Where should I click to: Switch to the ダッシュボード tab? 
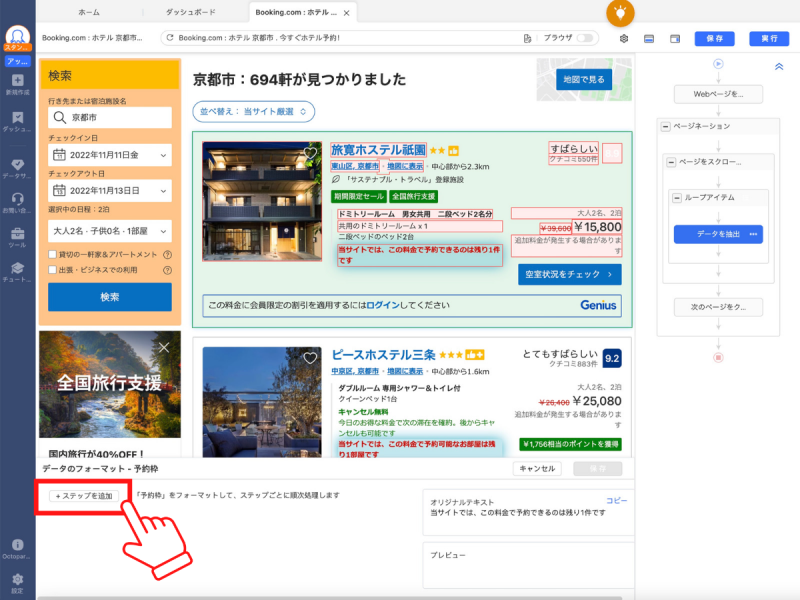[190, 12]
